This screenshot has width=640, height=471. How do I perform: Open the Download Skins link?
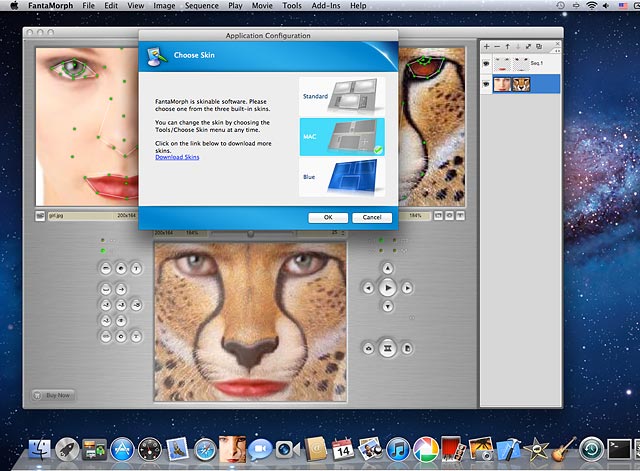coord(177,157)
